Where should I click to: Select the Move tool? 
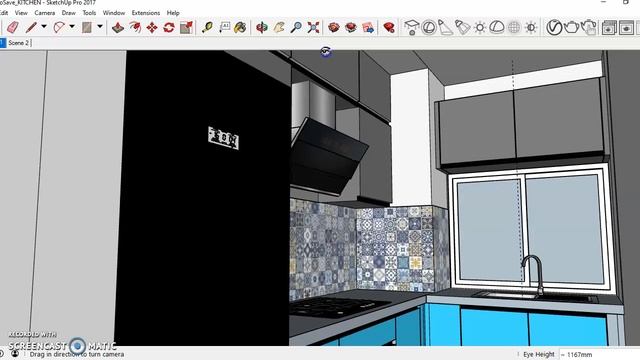[x=152, y=27]
